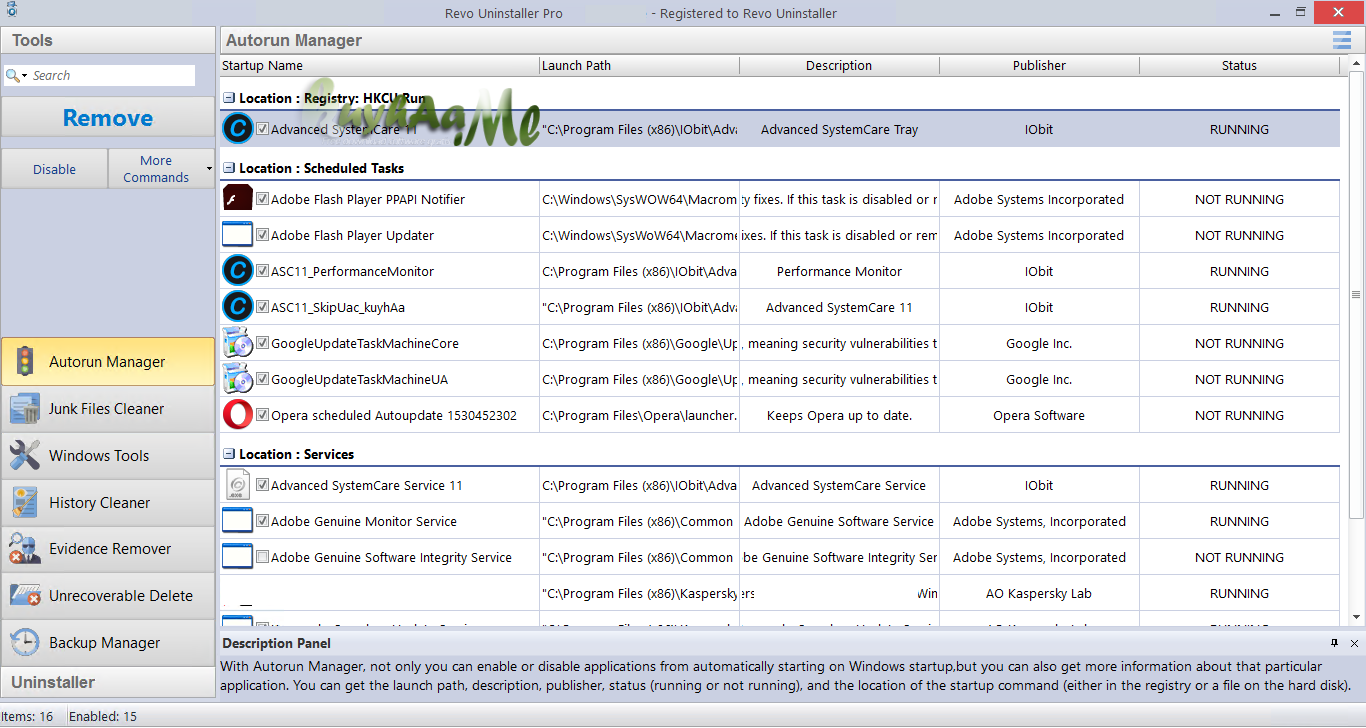The height and width of the screenshot is (728, 1366).
Task: Sort by Launch Path column header
Action: (640, 65)
